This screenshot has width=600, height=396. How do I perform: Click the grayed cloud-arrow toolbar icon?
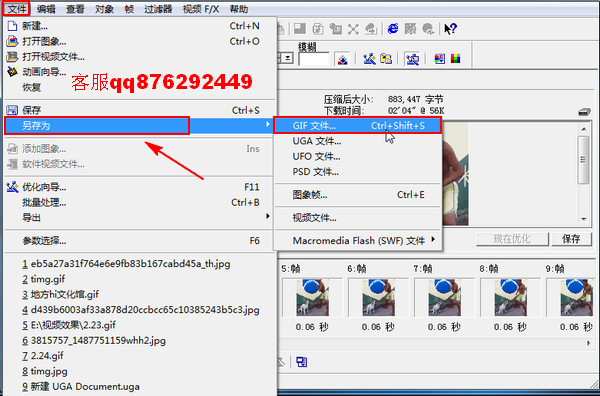pyautogui.click(x=371, y=29)
